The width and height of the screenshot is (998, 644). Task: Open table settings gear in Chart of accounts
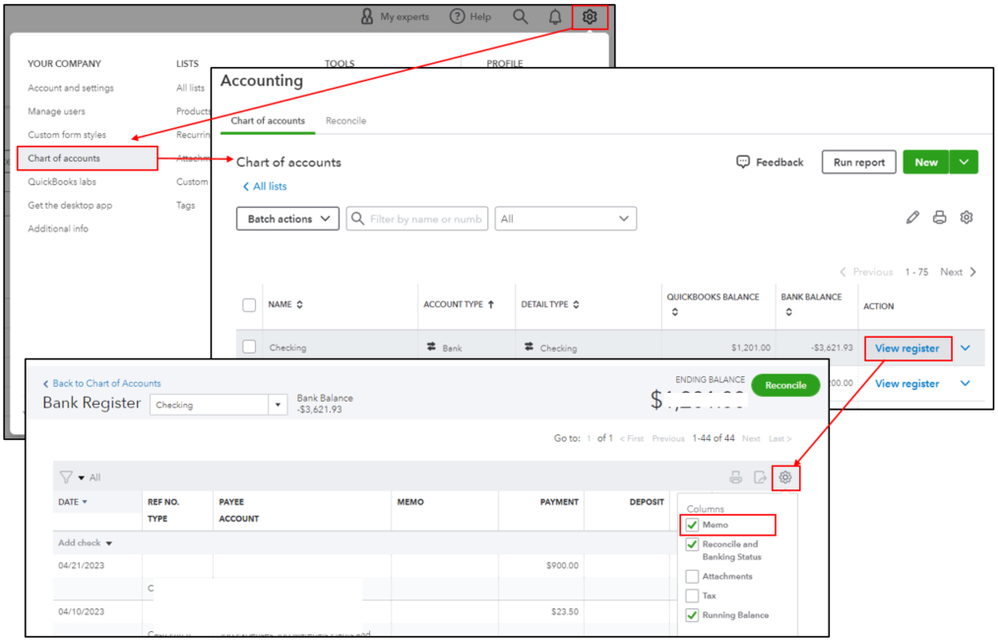pos(966,218)
